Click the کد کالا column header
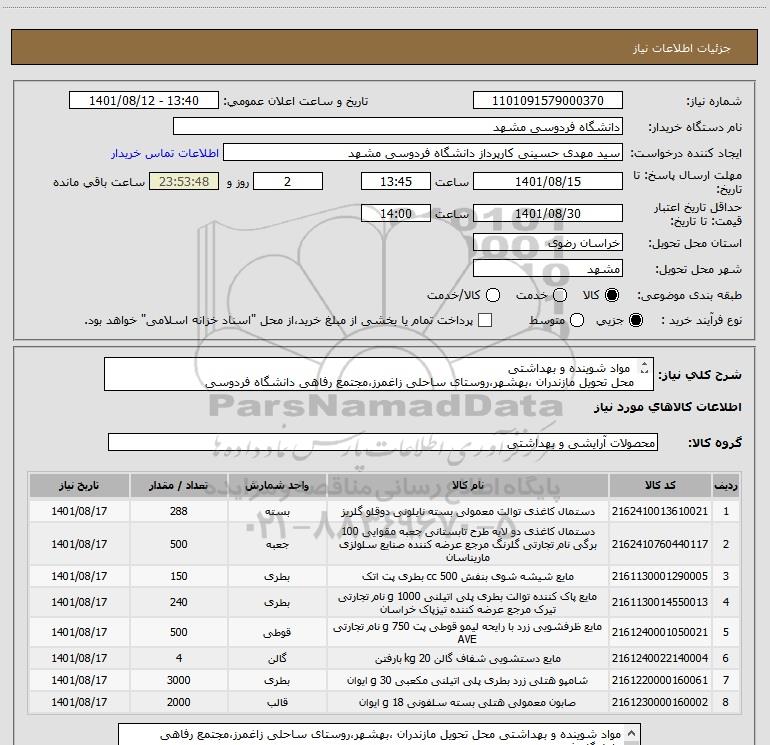This screenshot has height=745, width=770. (660, 486)
